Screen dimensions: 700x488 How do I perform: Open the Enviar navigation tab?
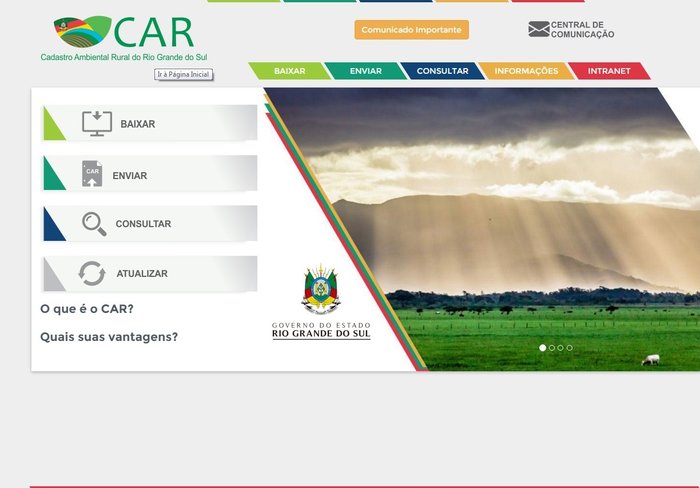click(x=365, y=71)
